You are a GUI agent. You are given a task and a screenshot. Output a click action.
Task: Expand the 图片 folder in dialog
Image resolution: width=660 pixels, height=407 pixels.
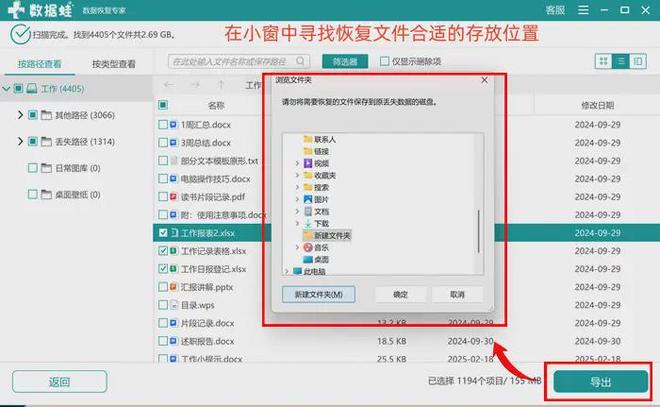click(297, 200)
